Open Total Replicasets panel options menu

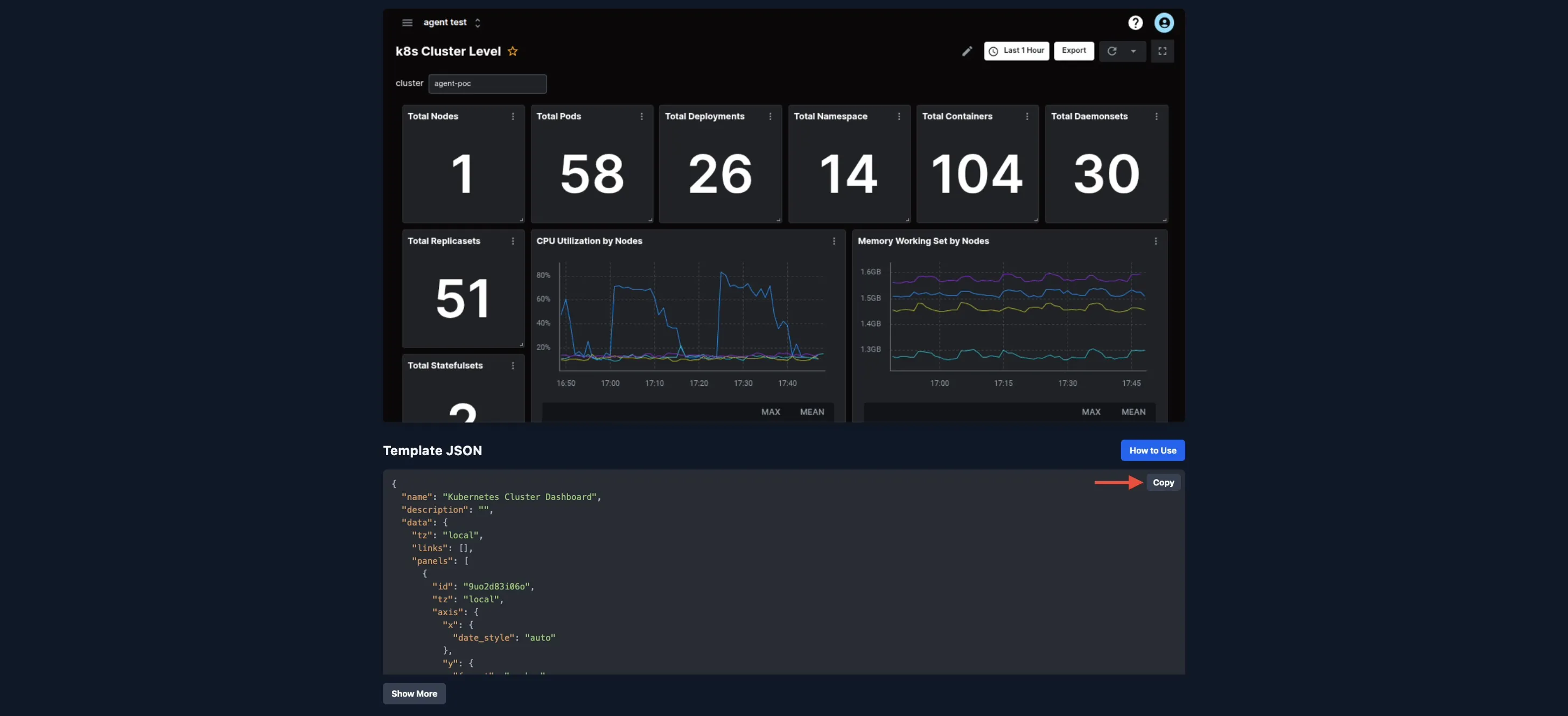point(513,241)
